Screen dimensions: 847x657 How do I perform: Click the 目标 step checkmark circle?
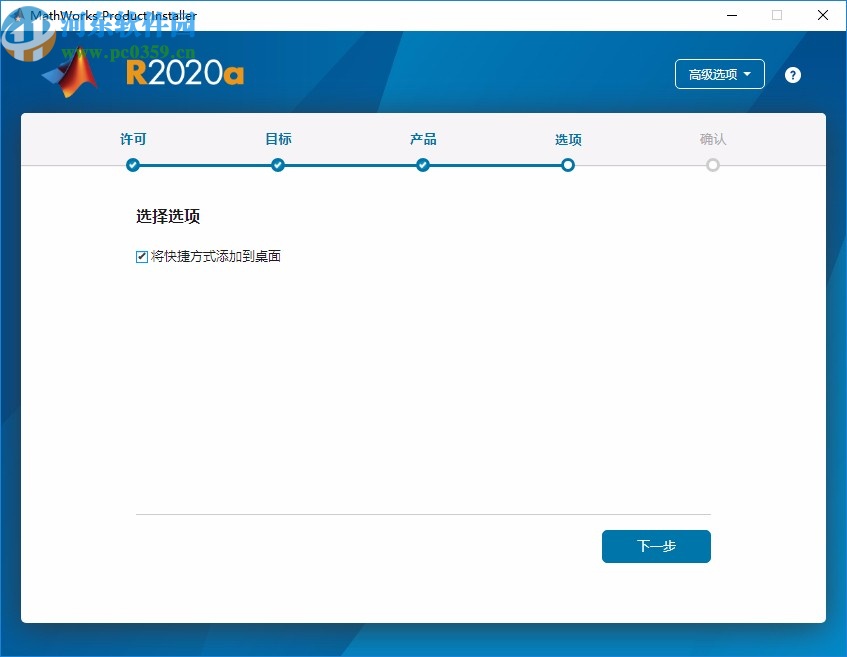pos(277,165)
